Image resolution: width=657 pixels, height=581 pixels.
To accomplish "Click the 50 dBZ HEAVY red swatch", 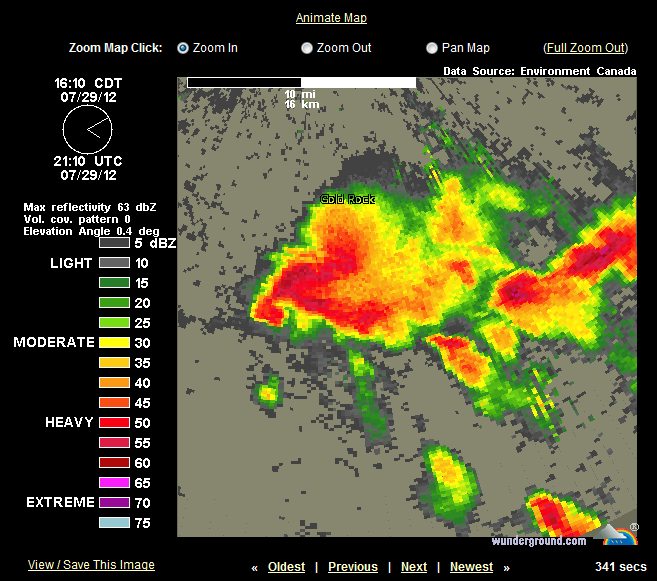I will pyautogui.click(x=114, y=423).
